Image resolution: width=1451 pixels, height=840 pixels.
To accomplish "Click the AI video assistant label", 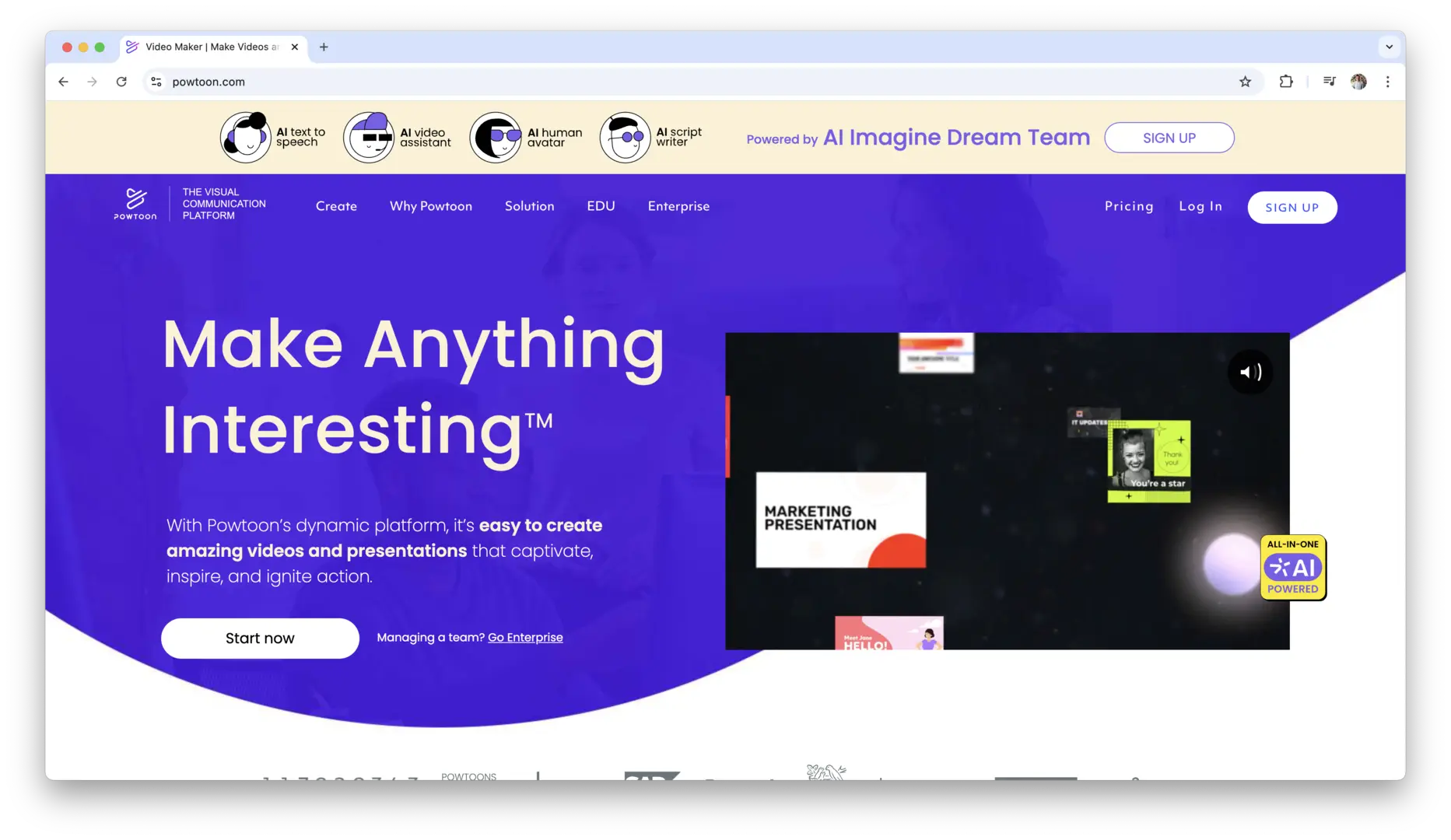I will [x=425, y=137].
